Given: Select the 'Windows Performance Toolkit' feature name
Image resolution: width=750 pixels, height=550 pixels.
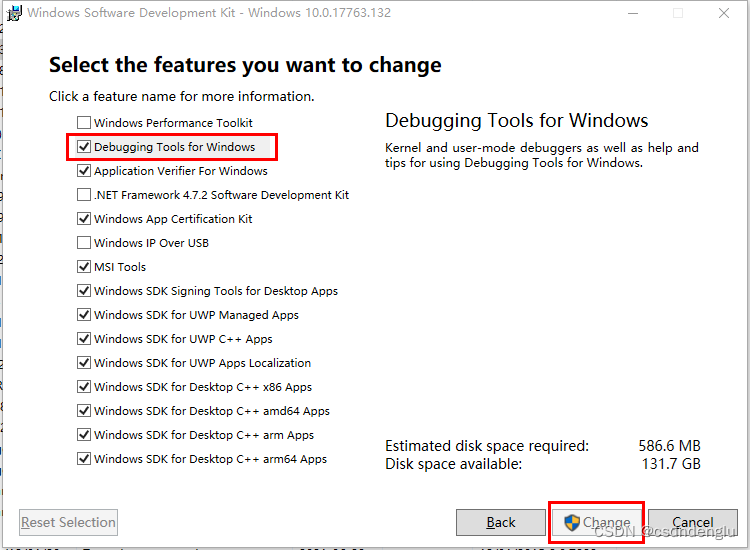Looking at the screenshot, I should point(173,123).
